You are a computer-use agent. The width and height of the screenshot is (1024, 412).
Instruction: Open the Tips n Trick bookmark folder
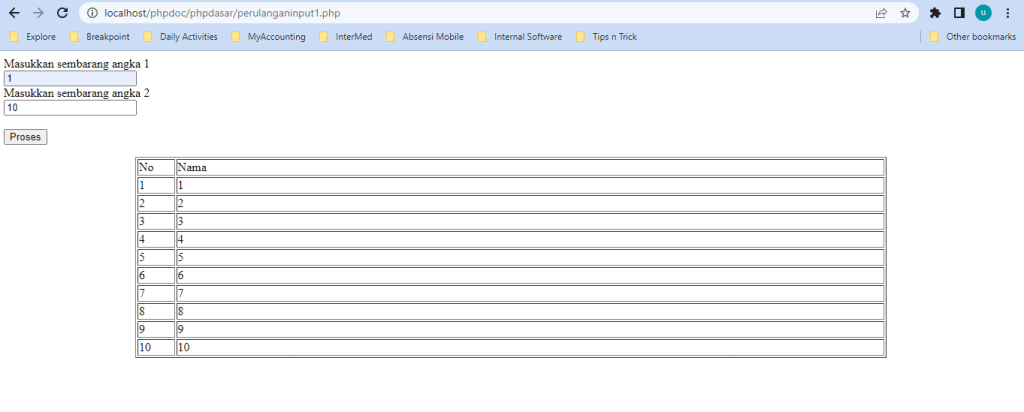[x=606, y=37]
